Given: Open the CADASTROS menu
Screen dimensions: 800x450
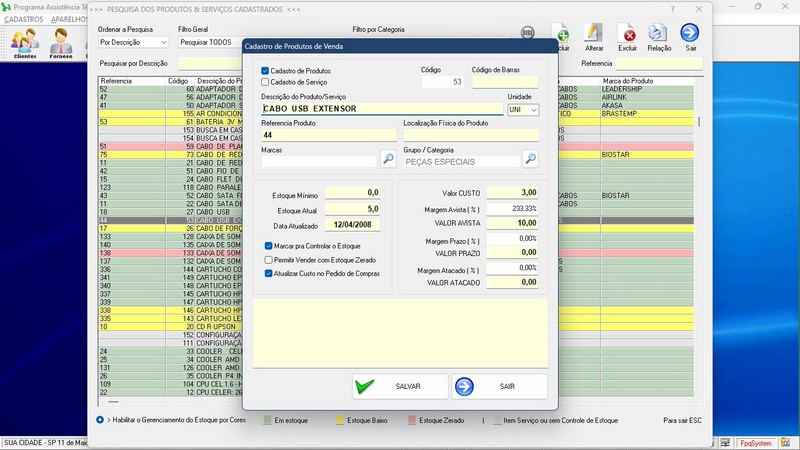Looking at the screenshot, I should click(x=24, y=19).
